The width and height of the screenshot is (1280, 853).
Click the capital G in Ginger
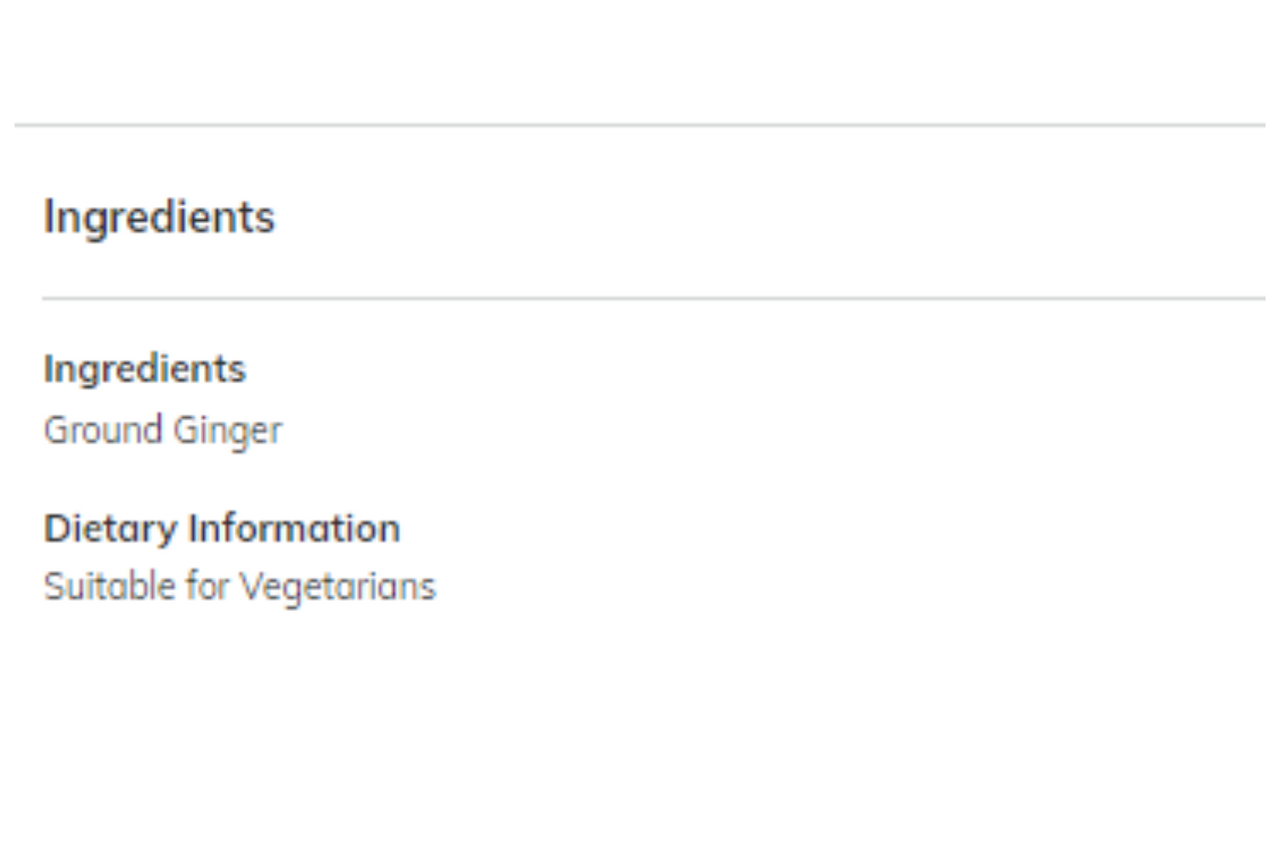pyautogui.click(x=184, y=430)
